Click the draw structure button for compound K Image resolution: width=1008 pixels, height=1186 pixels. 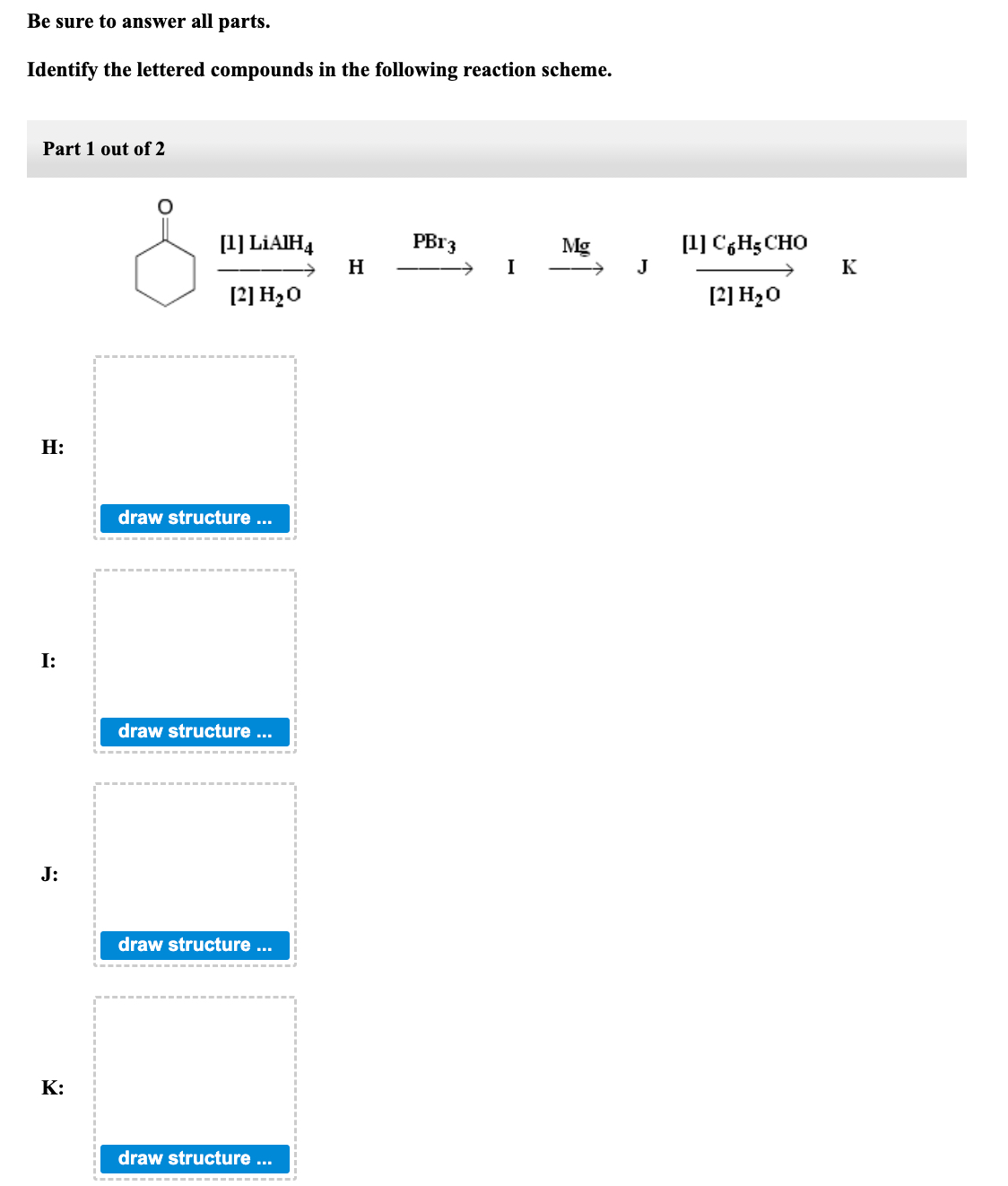(195, 1158)
